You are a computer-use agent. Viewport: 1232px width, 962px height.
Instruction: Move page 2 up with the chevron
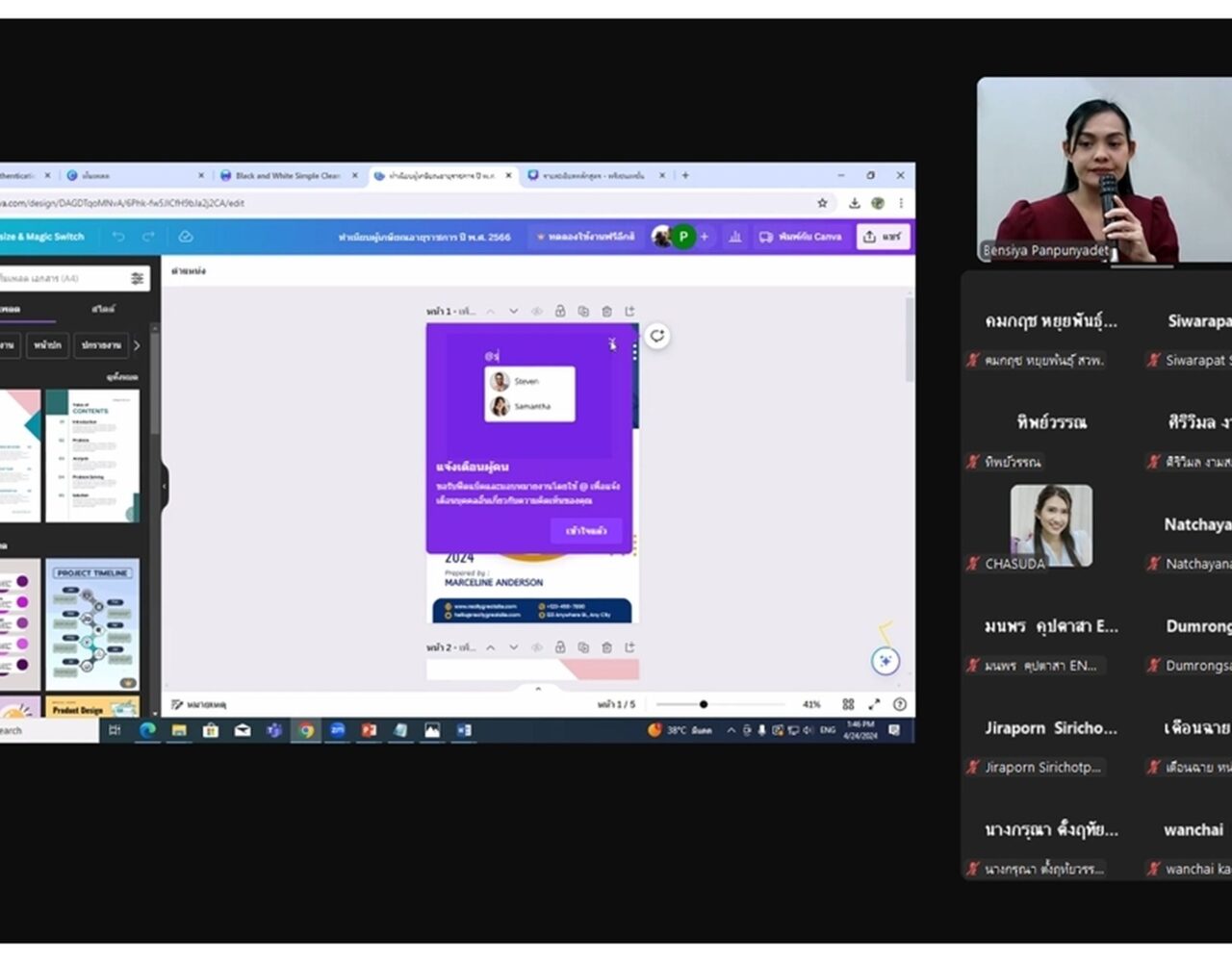[x=490, y=647]
